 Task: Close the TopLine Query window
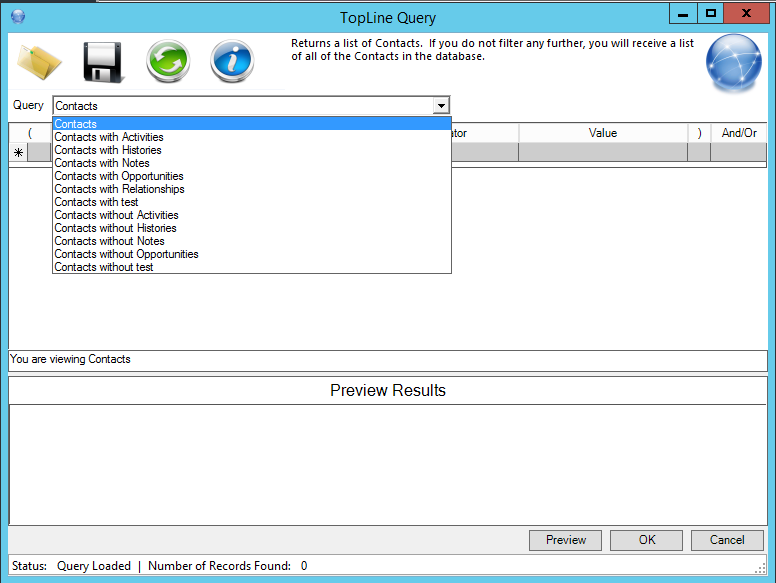point(746,13)
